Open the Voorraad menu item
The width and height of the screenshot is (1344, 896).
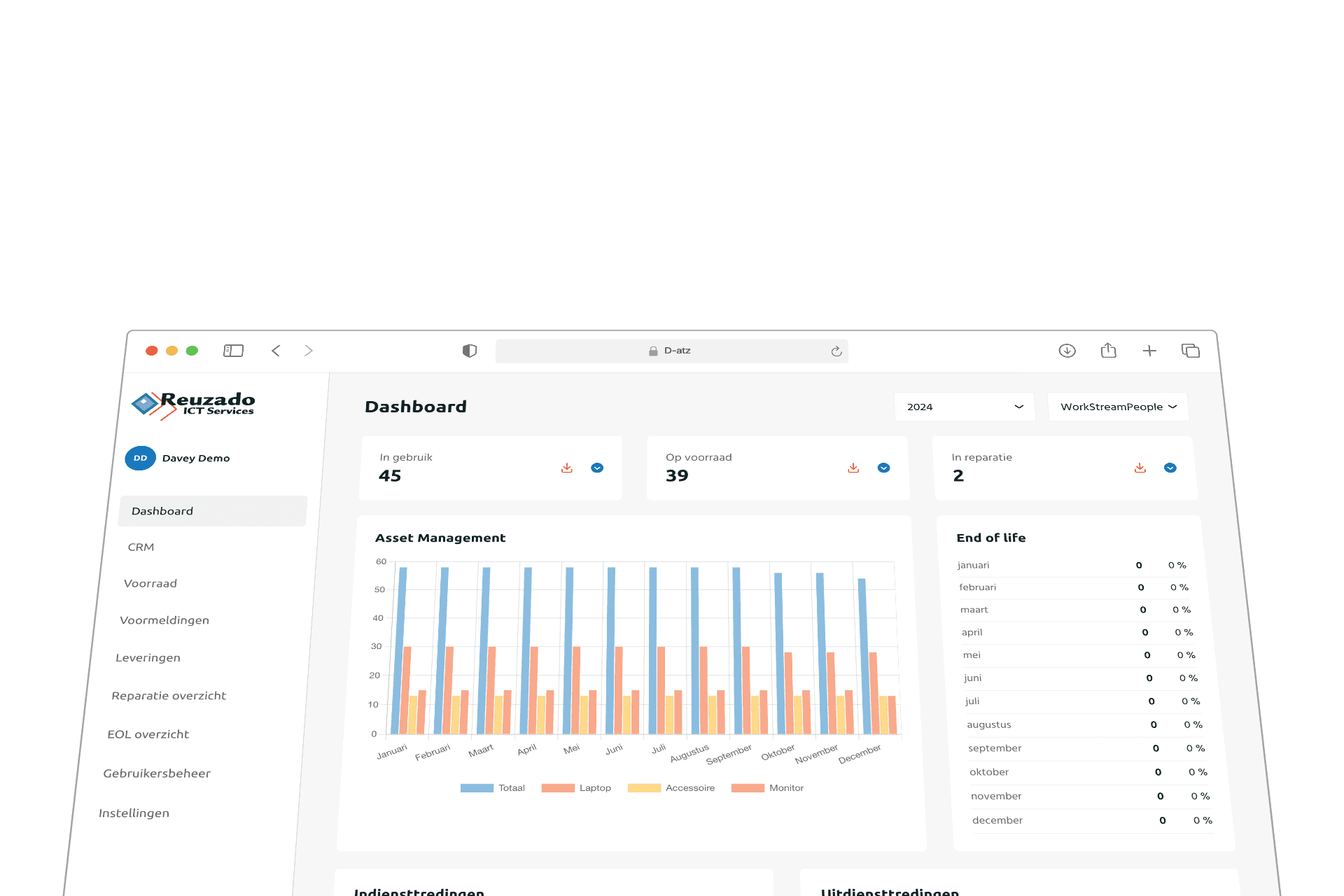(150, 584)
